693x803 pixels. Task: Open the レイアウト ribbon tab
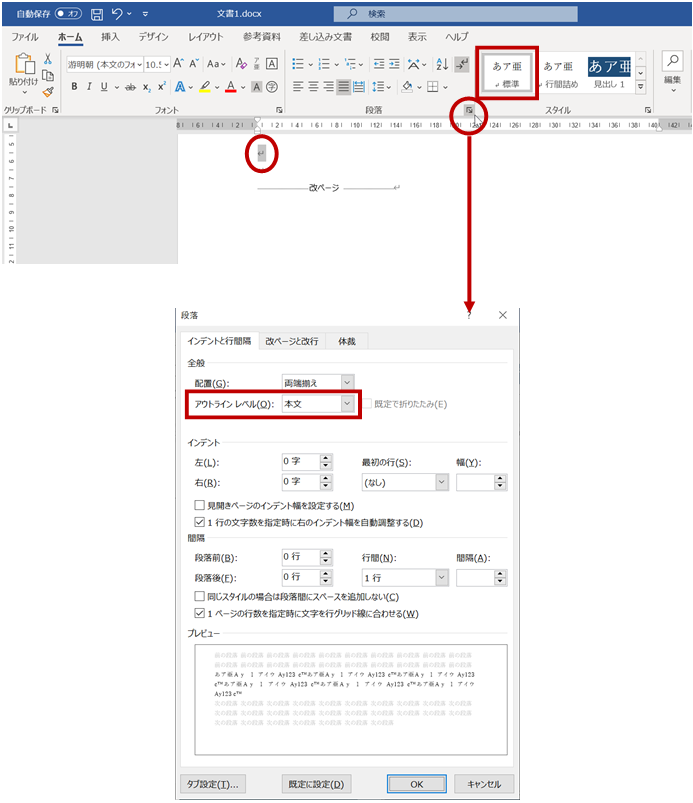[x=206, y=37]
